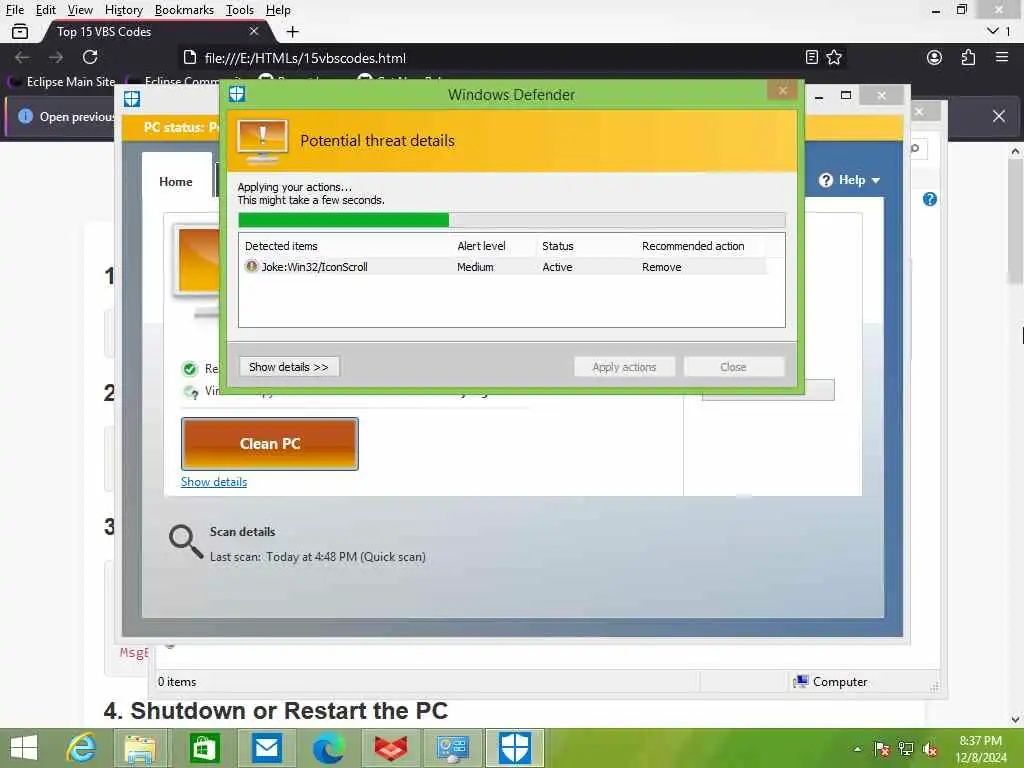Select the Joke:Win32/IconScroll detected item
This screenshot has width=1024, height=768.
pos(503,266)
